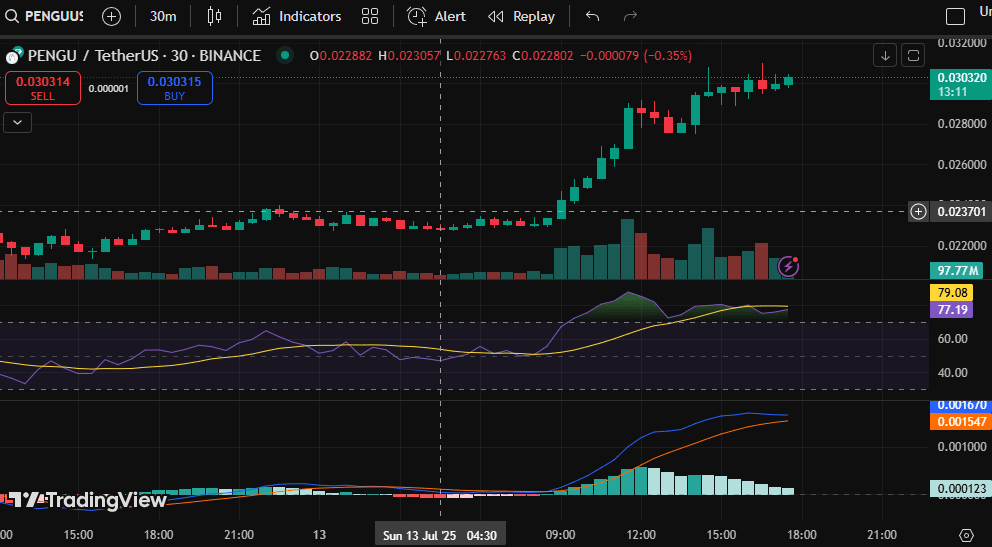Image resolution: width=992 pixels, height=547 pixels.
Task: Select the chart layout square icon
Action: click(x=955, y=16)
